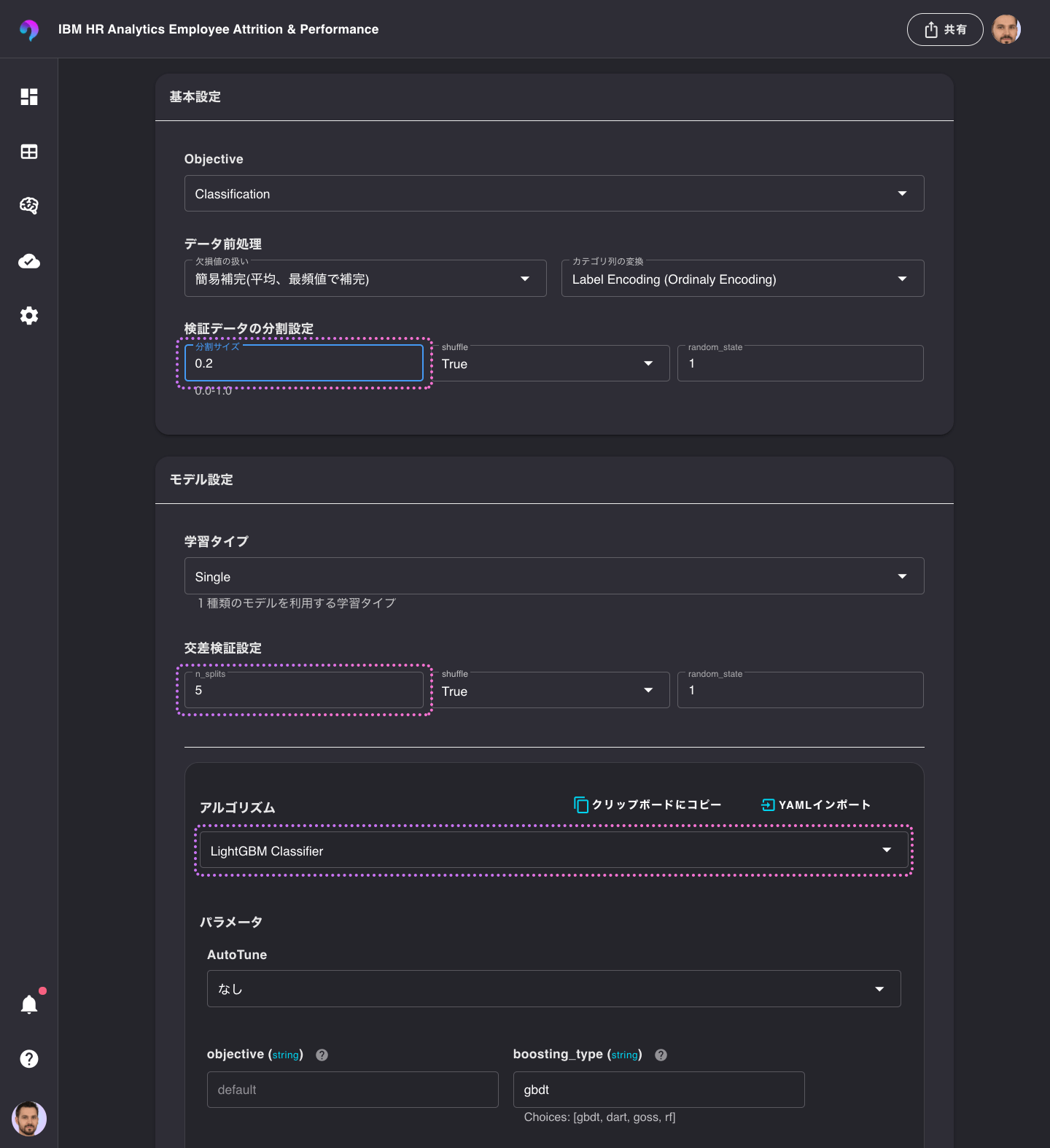
Task: Click クリップボードにコピー copy link
Action: tap(647, 804)
